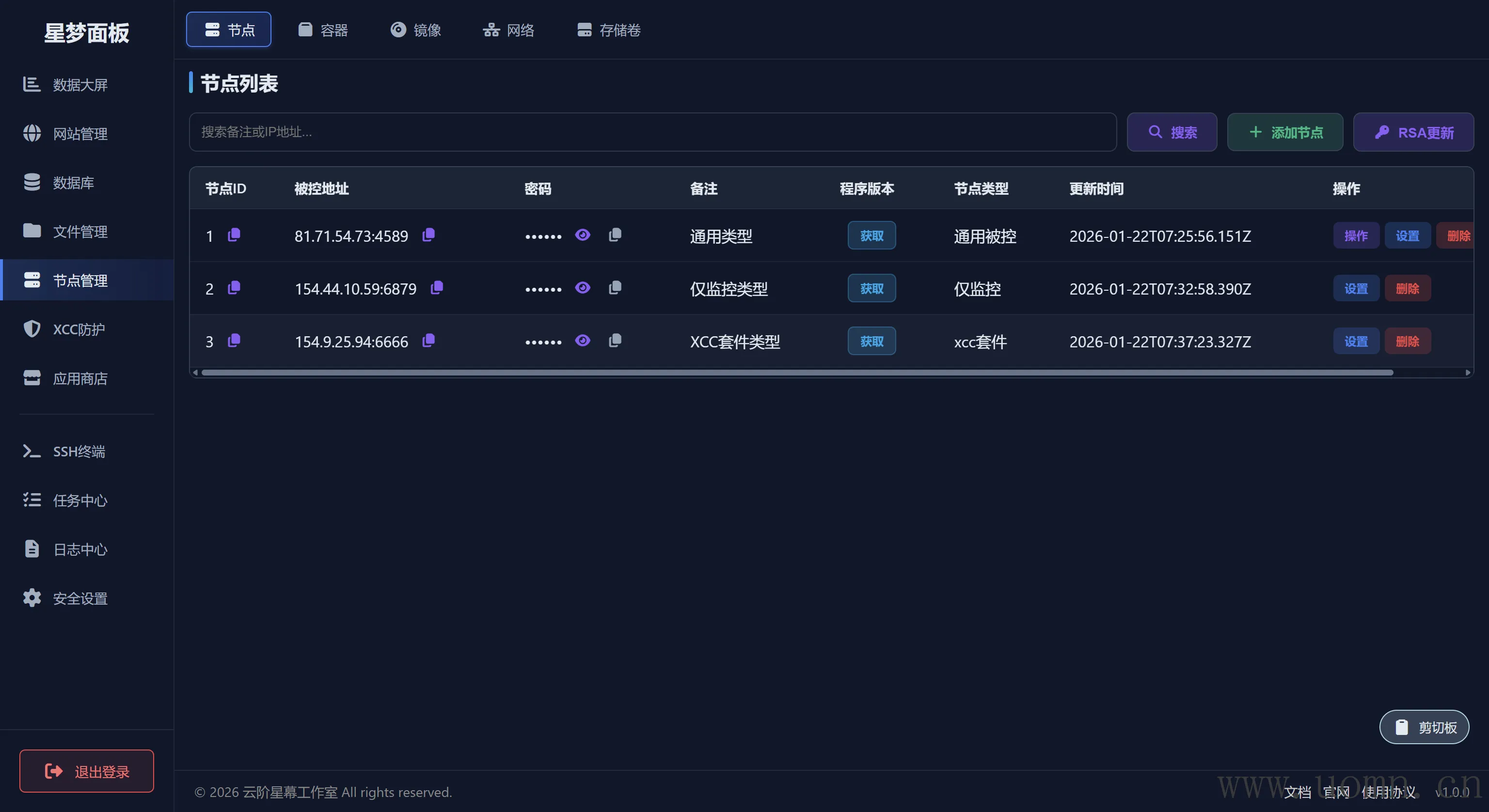The width and height of the screenshot is (1489, 812).
Task: Copy address 81.71.54.73:4589 with copy icon
Action: point(428,235)
